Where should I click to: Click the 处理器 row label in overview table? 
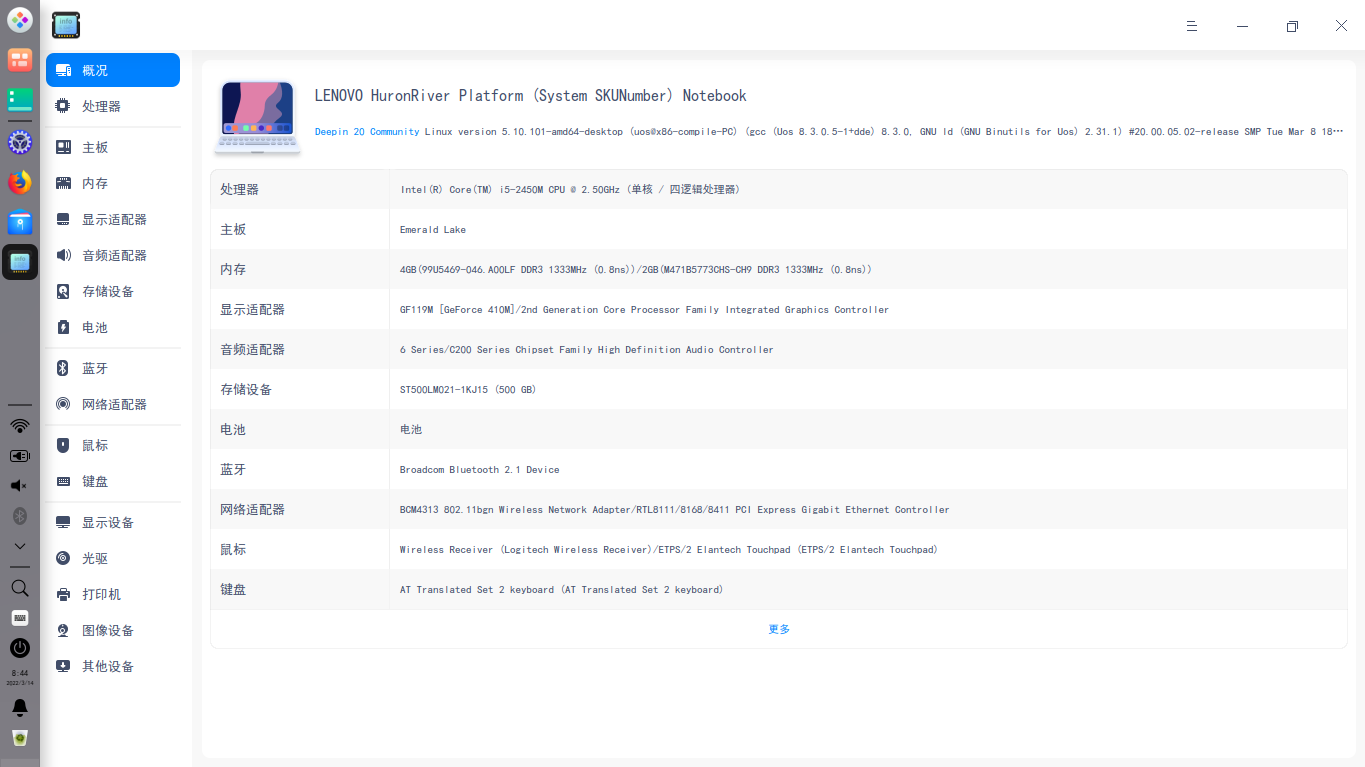pyautogui.click(x=239, y=189)
